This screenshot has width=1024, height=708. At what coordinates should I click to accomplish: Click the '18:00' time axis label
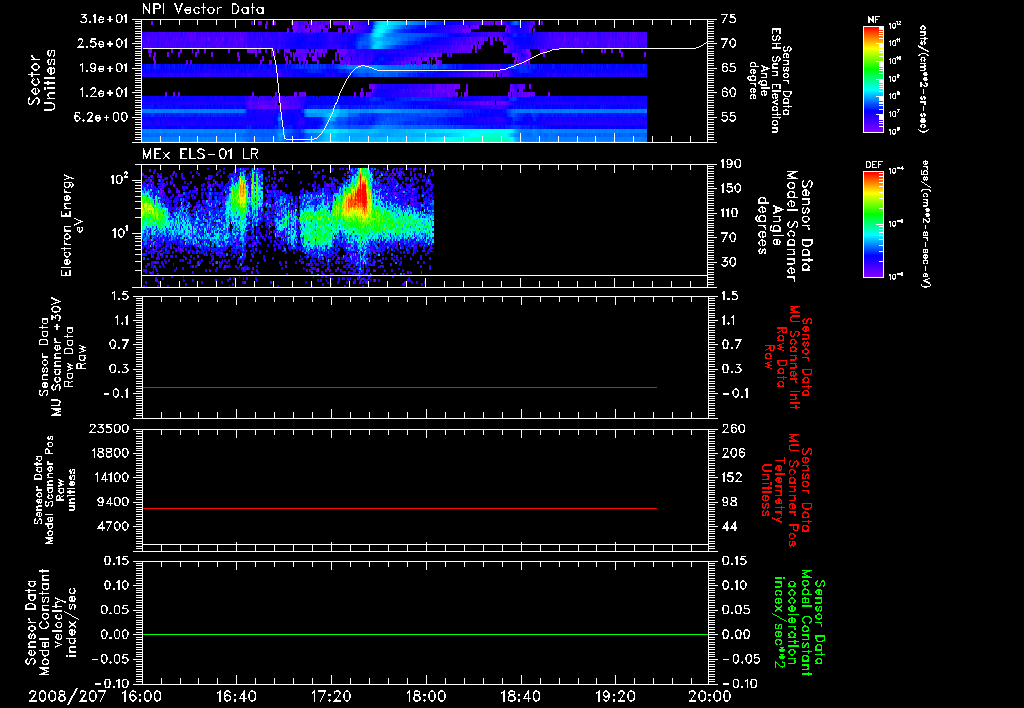(426, 696)
